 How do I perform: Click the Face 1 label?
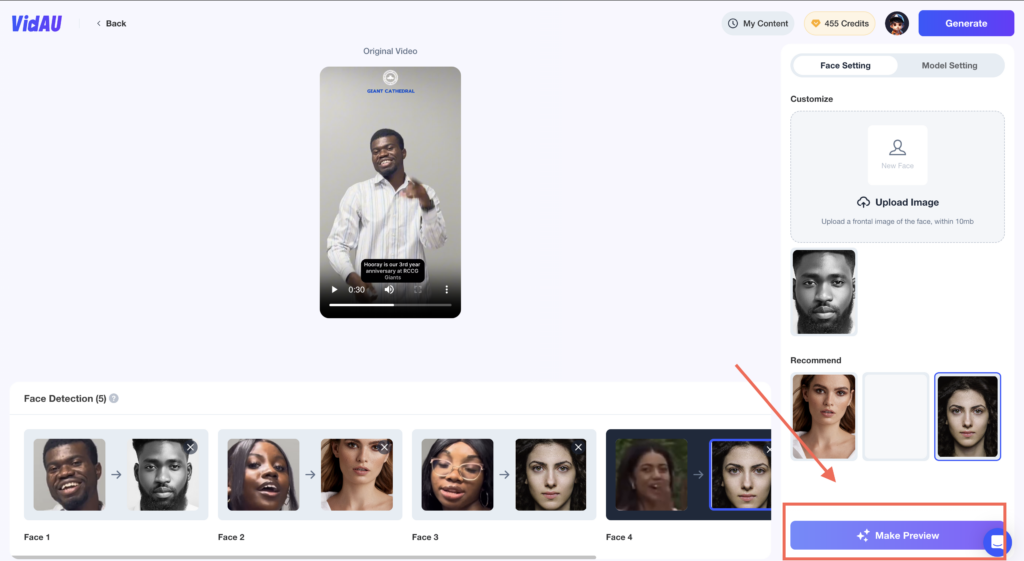[37, 537]
